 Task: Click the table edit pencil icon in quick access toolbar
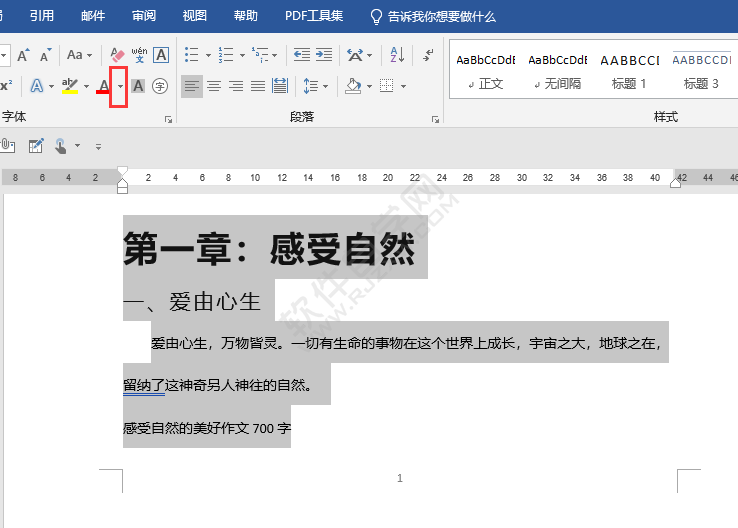pyautogui.click(x=36, y=146)
